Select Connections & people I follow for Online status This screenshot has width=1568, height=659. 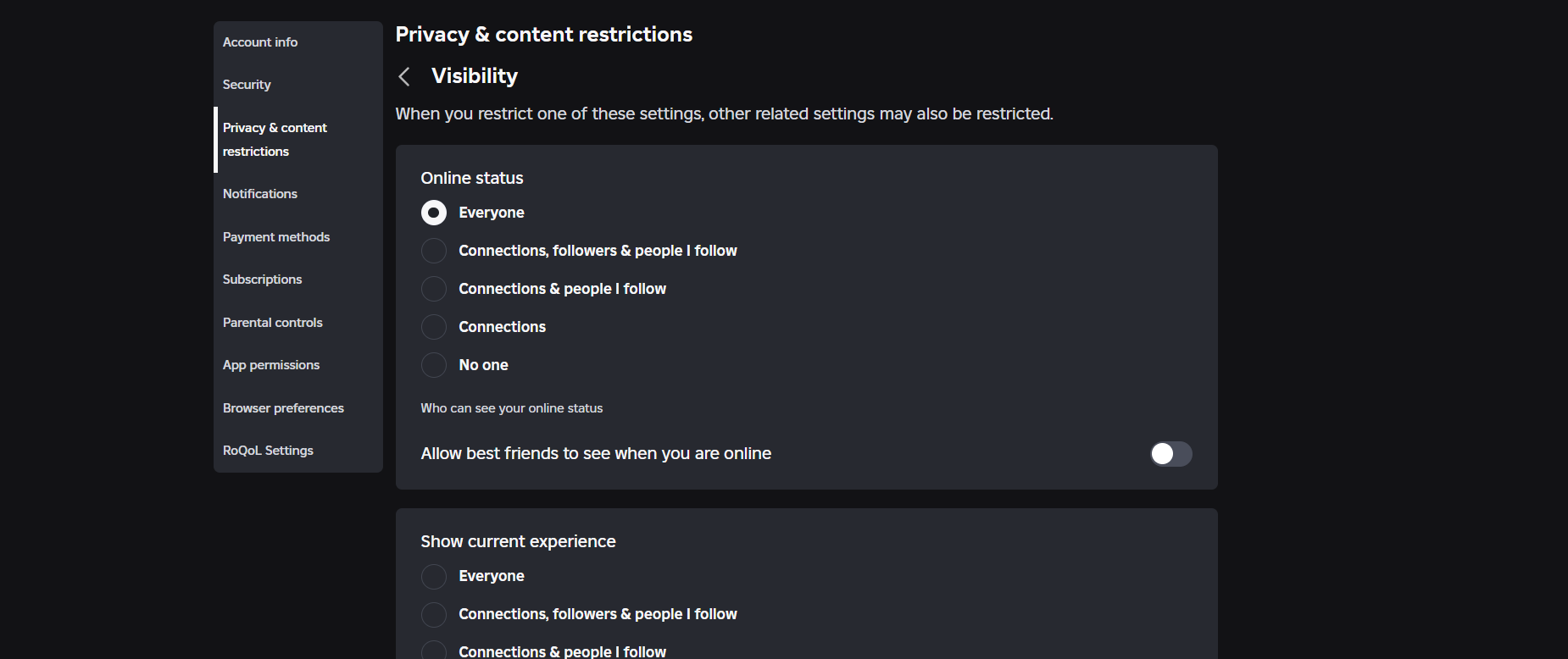click(x=434, y=289)
